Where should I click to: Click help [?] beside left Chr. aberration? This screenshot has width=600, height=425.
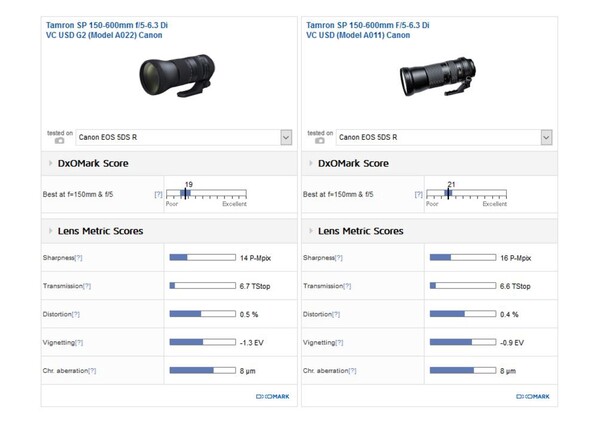[x=92, y=370]
